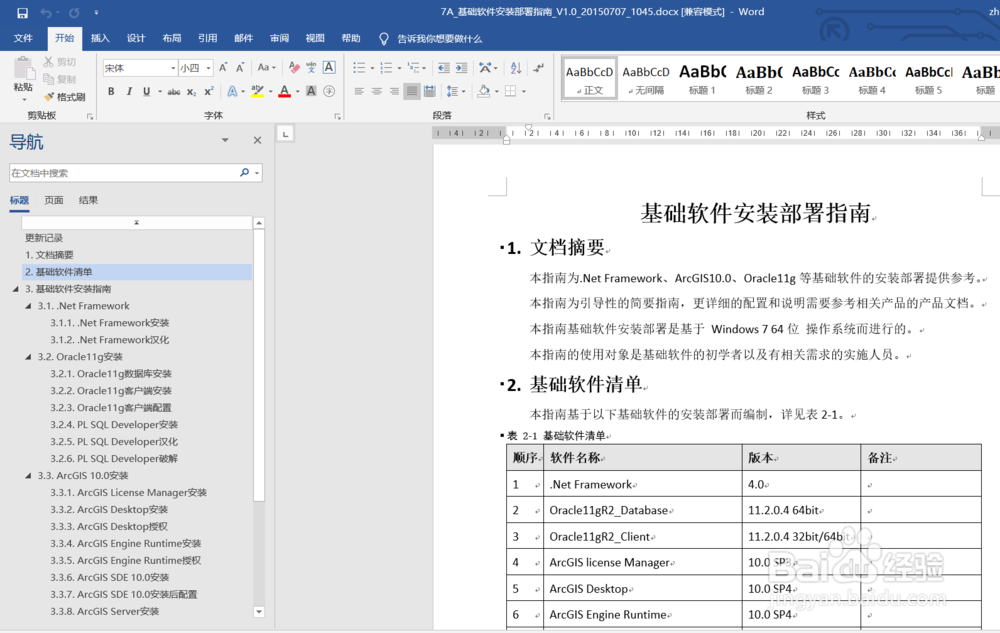
Task: Toggle italic formatting
Action: pos(129,92)
